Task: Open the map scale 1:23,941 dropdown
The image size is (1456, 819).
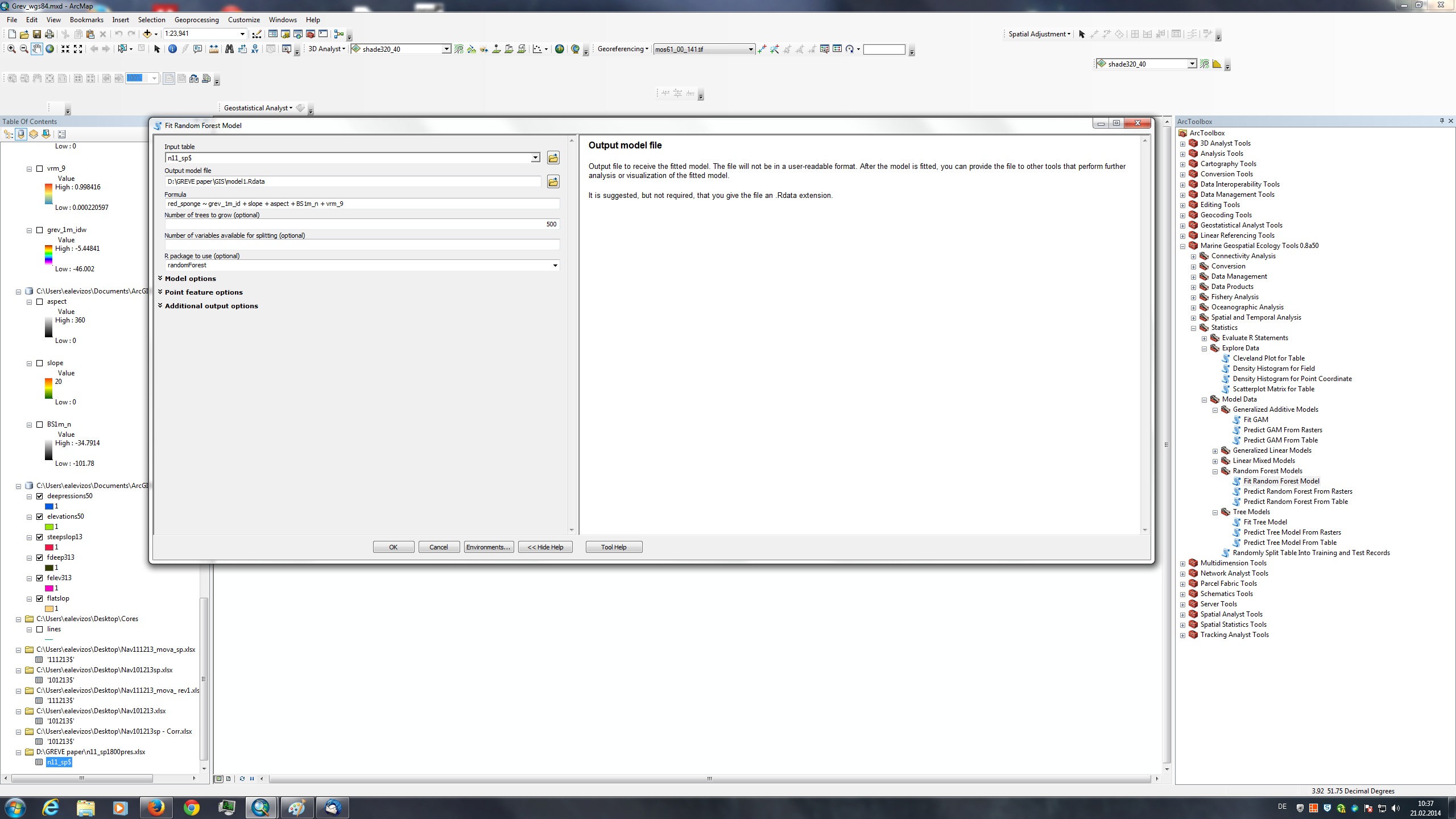Action: point(242,34)
